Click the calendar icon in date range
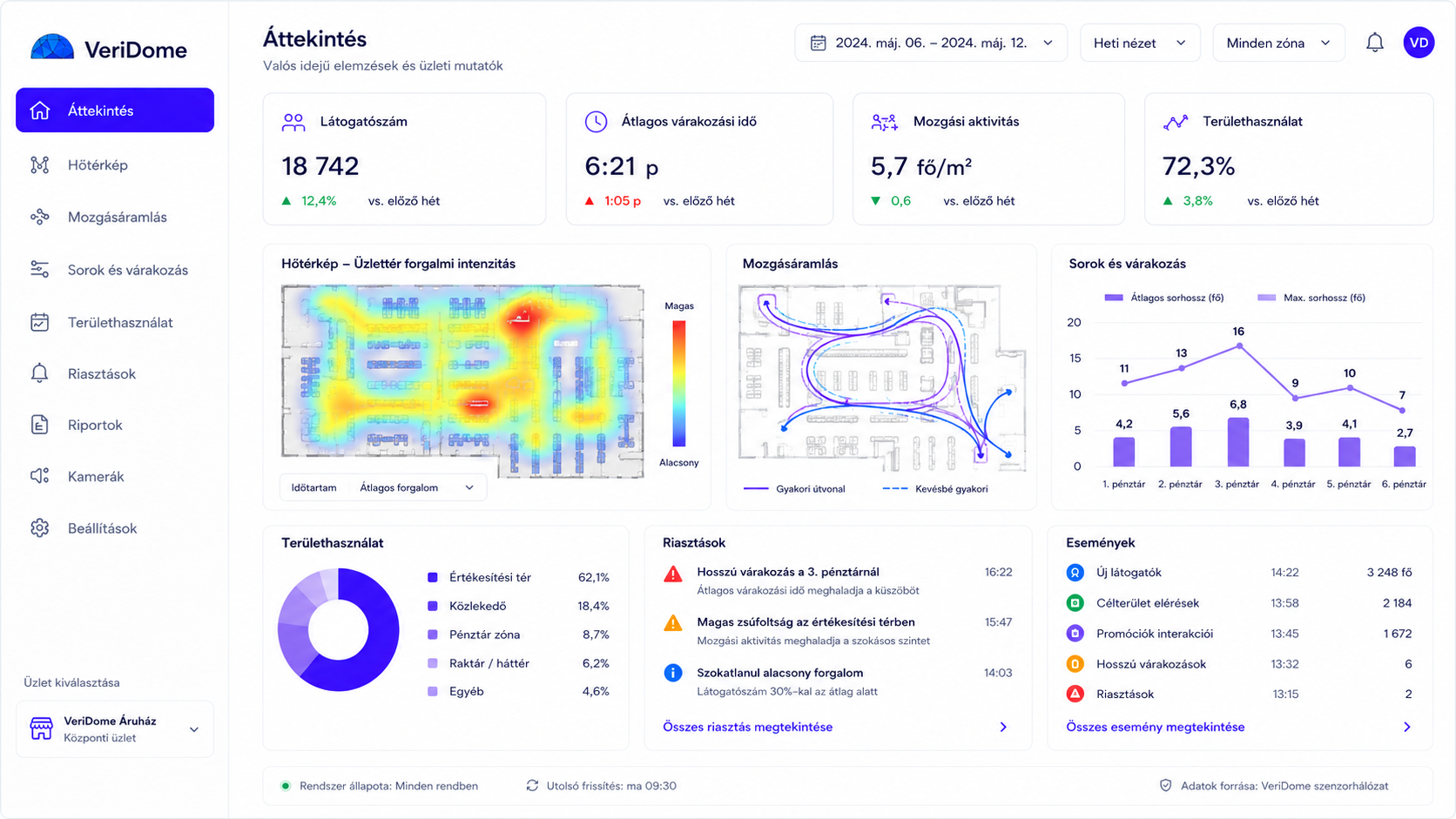This screenshot has width=1456, height=819. pyautogui.click(x=818, y=43)
